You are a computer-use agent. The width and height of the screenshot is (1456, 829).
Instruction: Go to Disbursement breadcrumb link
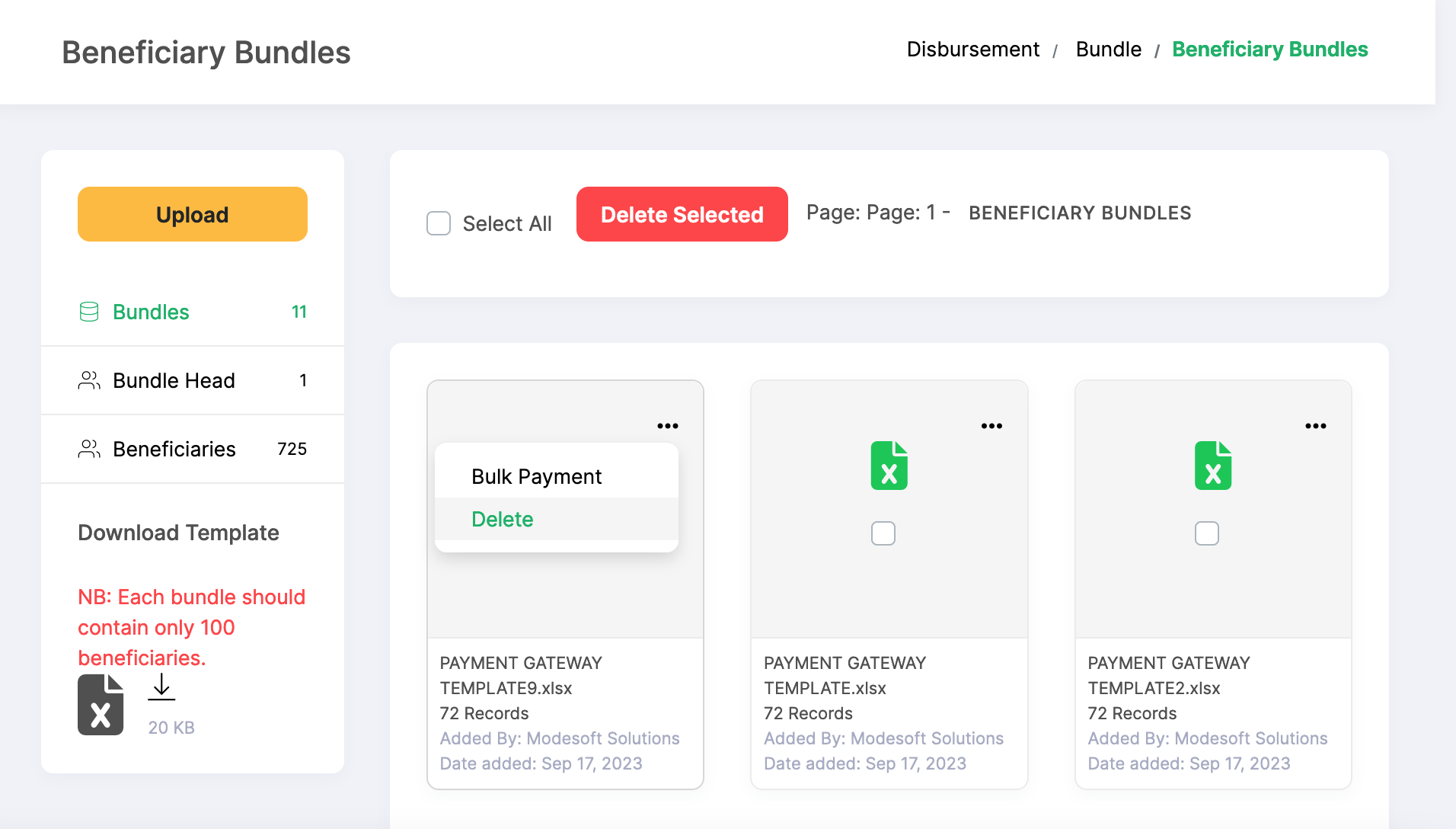(973, 50)
